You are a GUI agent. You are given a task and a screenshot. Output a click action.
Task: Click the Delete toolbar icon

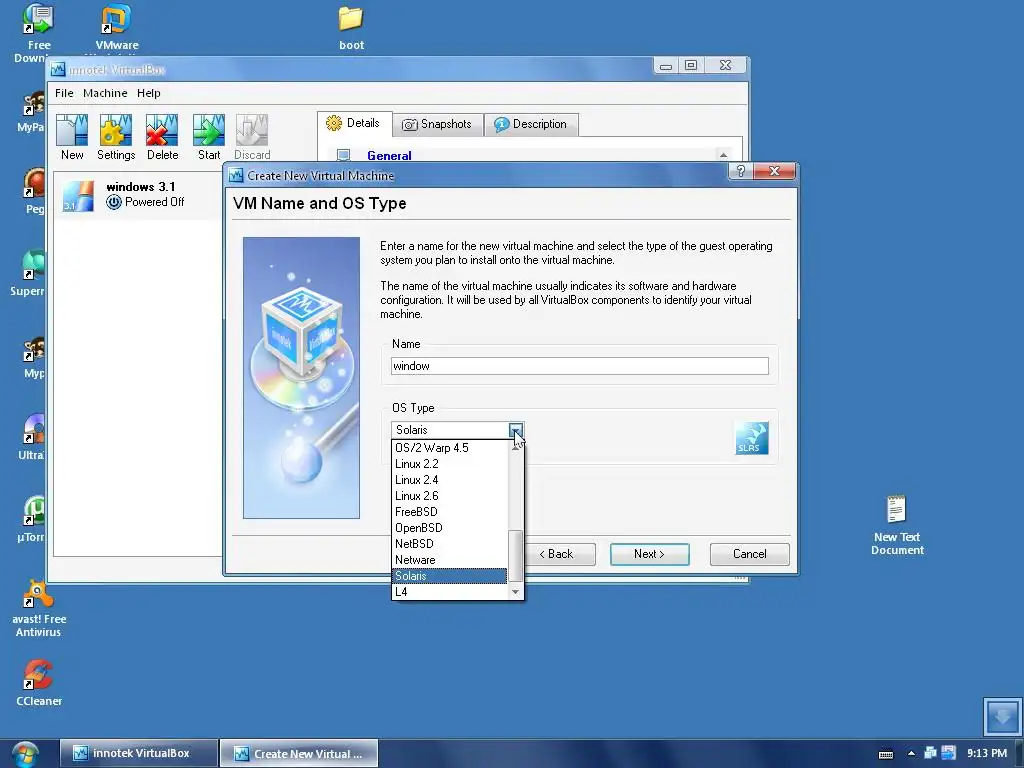pos(162,137)
